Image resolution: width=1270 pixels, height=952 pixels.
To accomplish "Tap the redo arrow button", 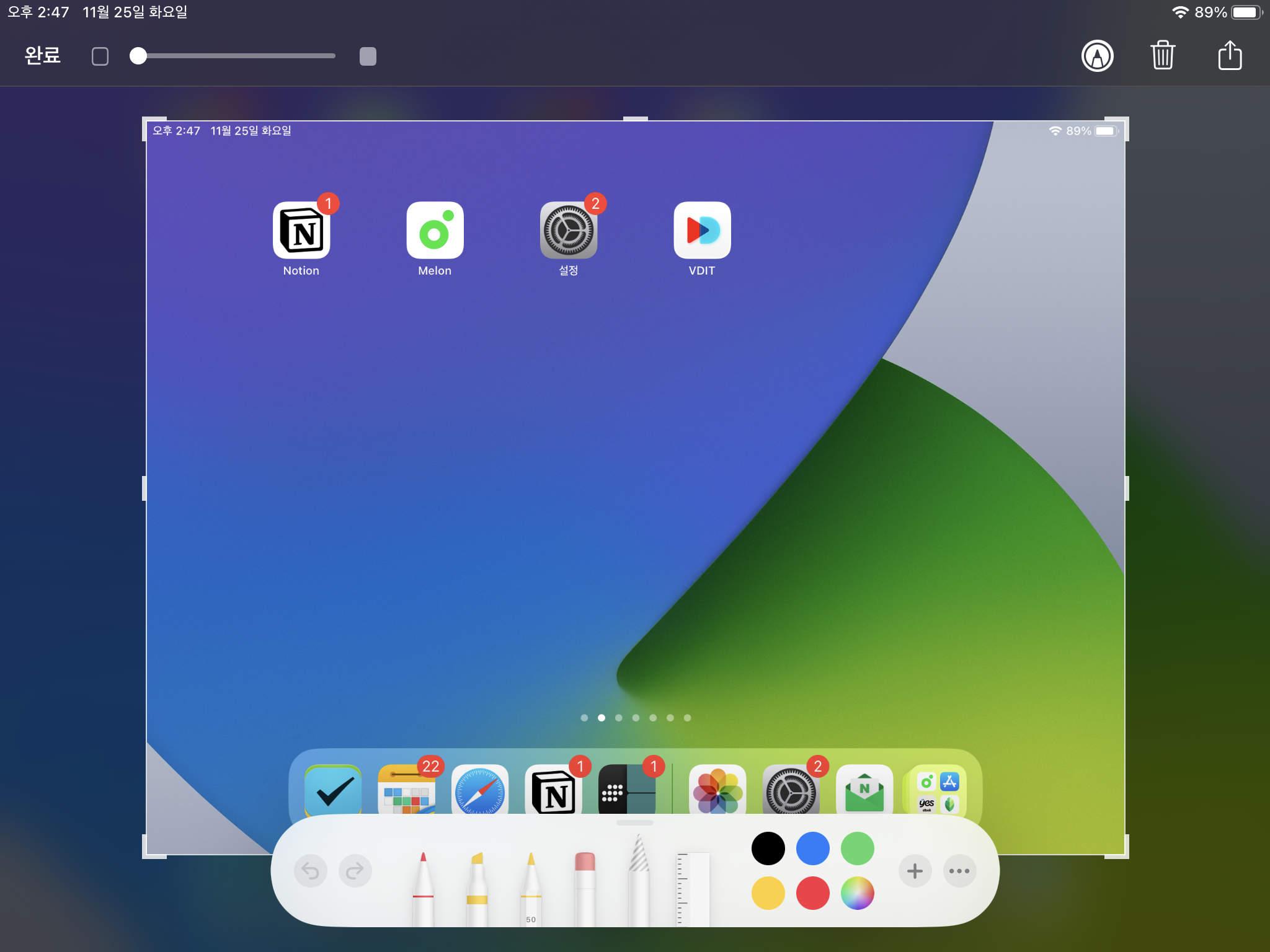I will pyautogui.click(x=355, y=871).
